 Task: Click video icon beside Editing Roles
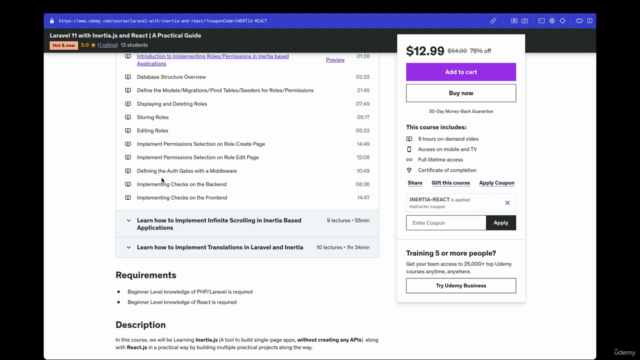coord(128,131)
